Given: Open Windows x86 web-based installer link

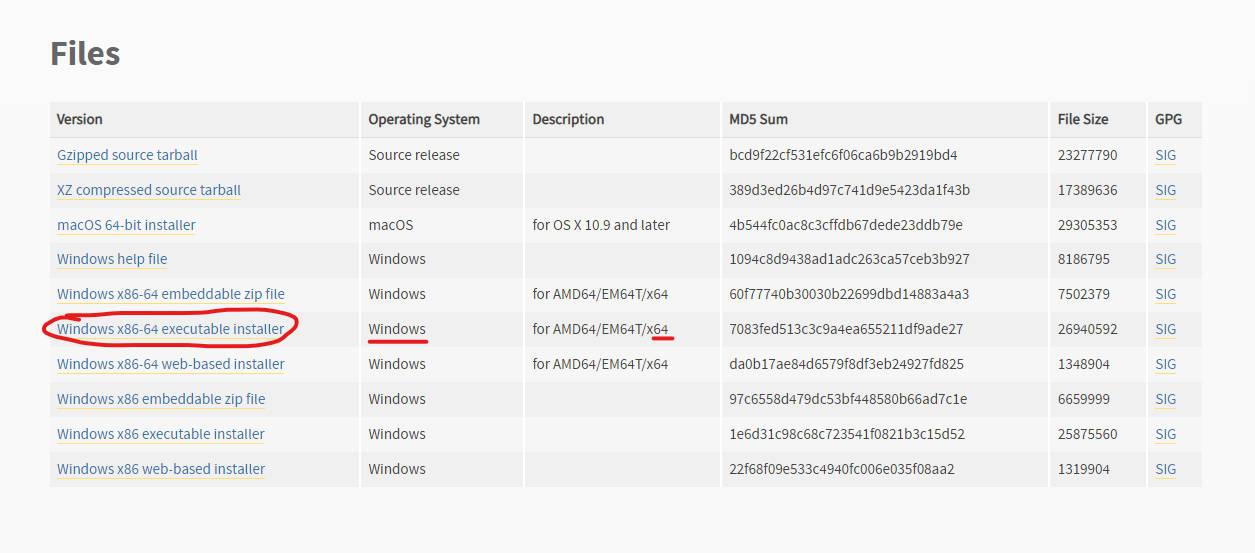Looking at the screenshot, I should [x=161, y=469].
